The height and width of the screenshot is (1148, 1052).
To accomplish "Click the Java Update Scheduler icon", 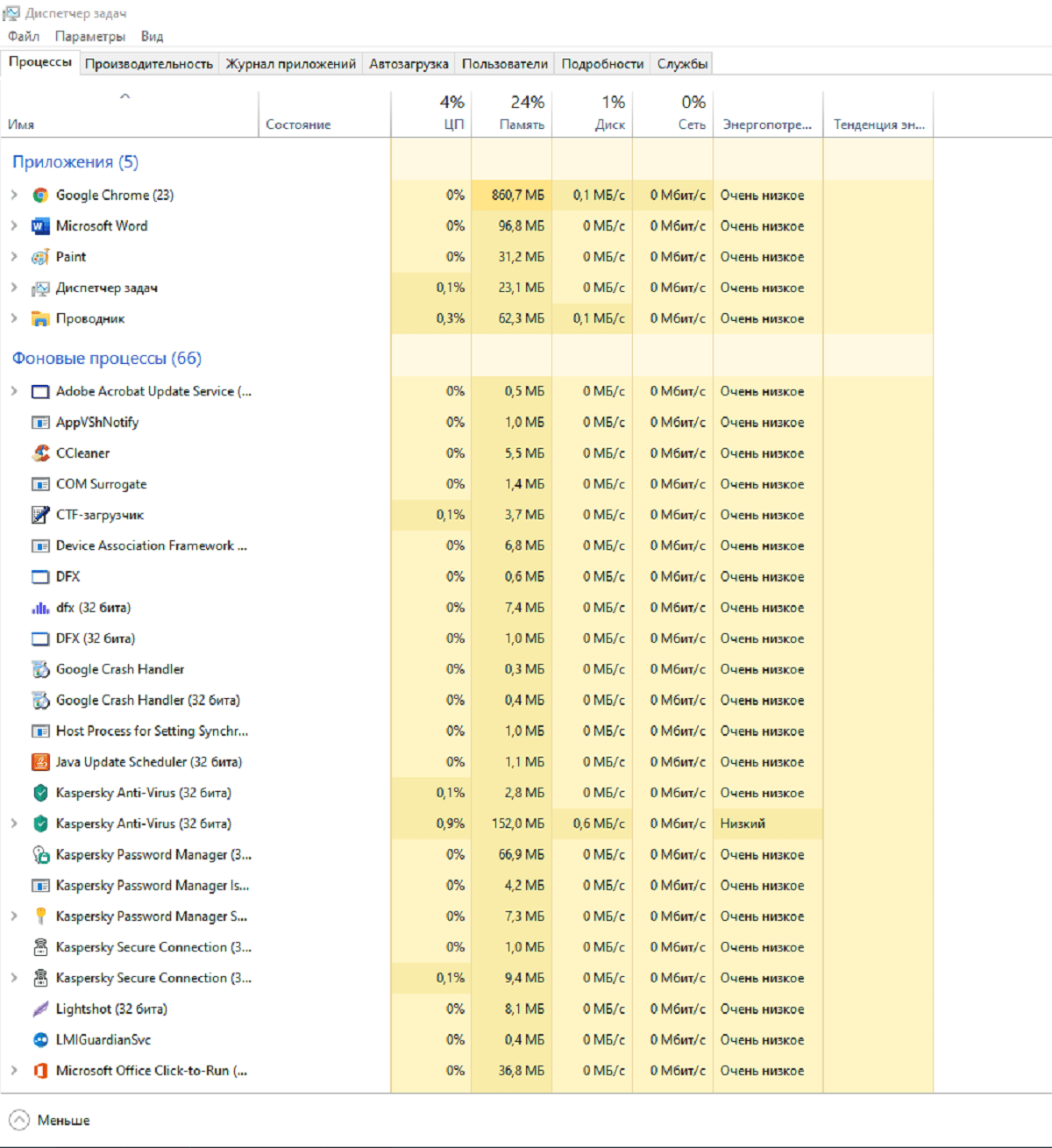I will pyautogui.click(x=40, y=762).
